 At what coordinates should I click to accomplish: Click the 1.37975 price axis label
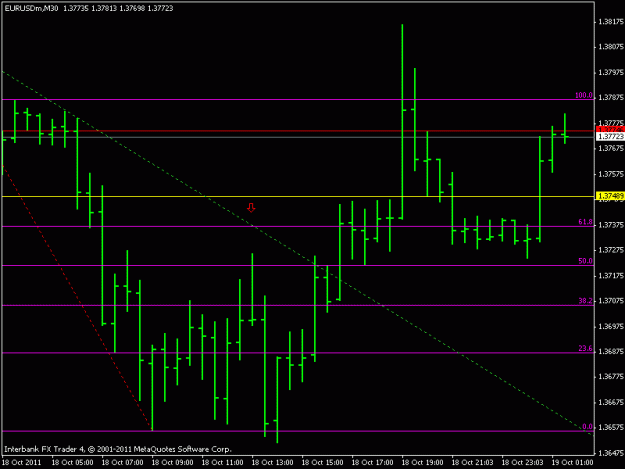[x=611, y=73]
